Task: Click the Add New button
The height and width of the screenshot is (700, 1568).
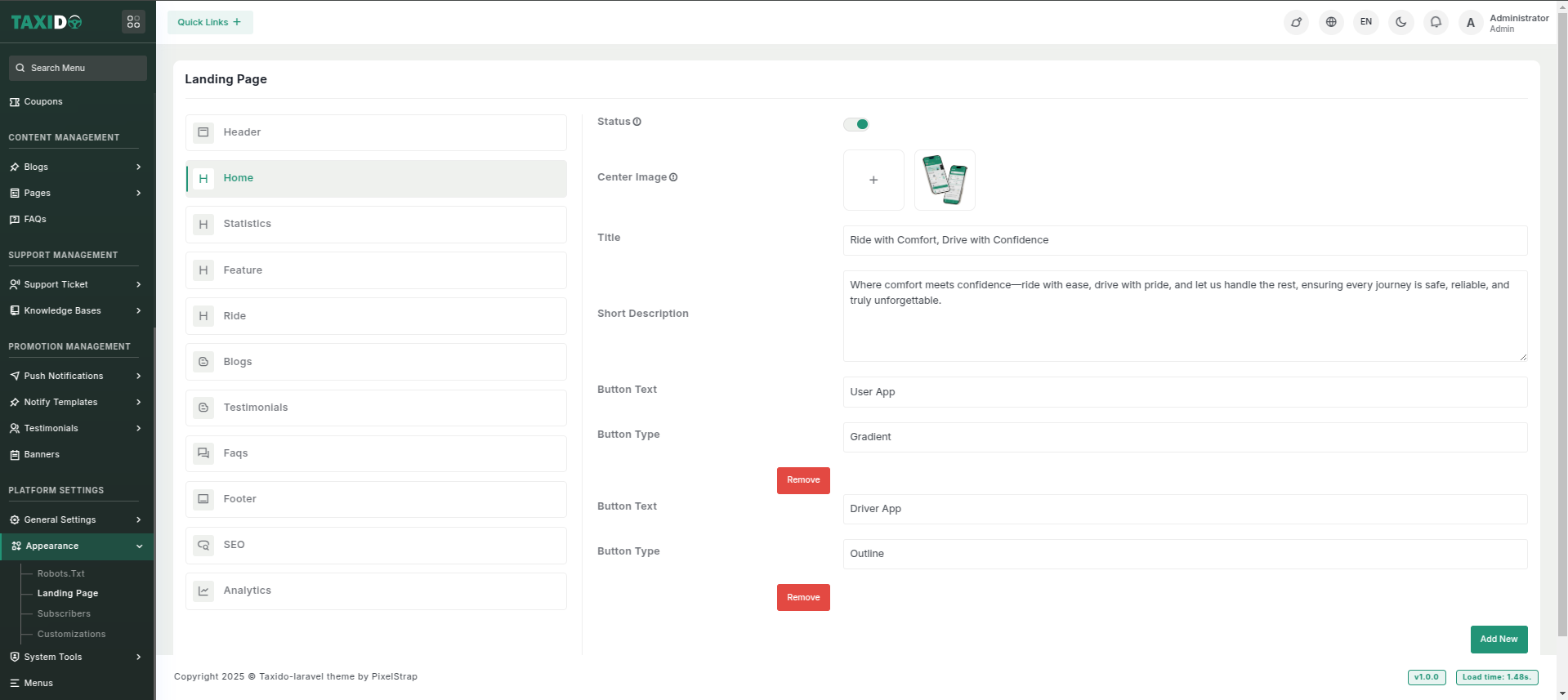Action: coord(1499,640)
